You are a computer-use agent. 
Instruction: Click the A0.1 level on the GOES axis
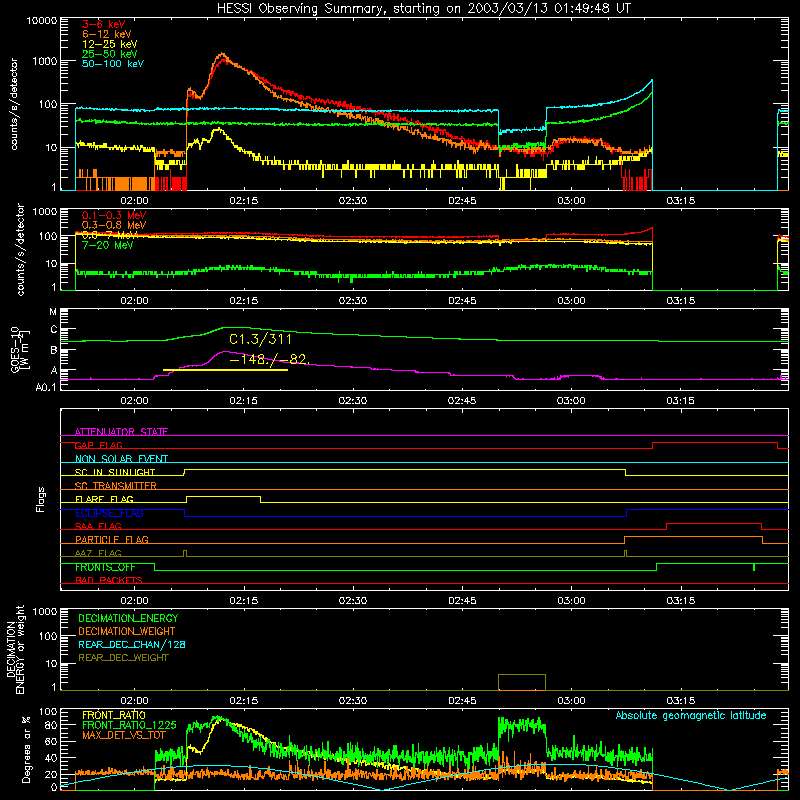(x=46, y=387)
